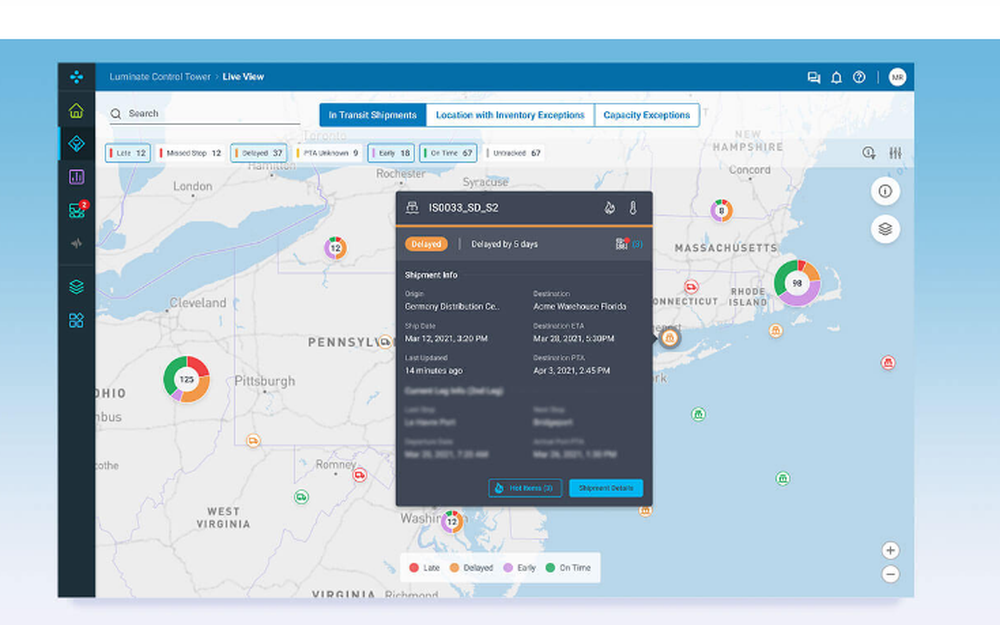This screenshot has height=625, width=1000.
Task: Click the time alert icon near filters
Action: [x=869, y=153]
